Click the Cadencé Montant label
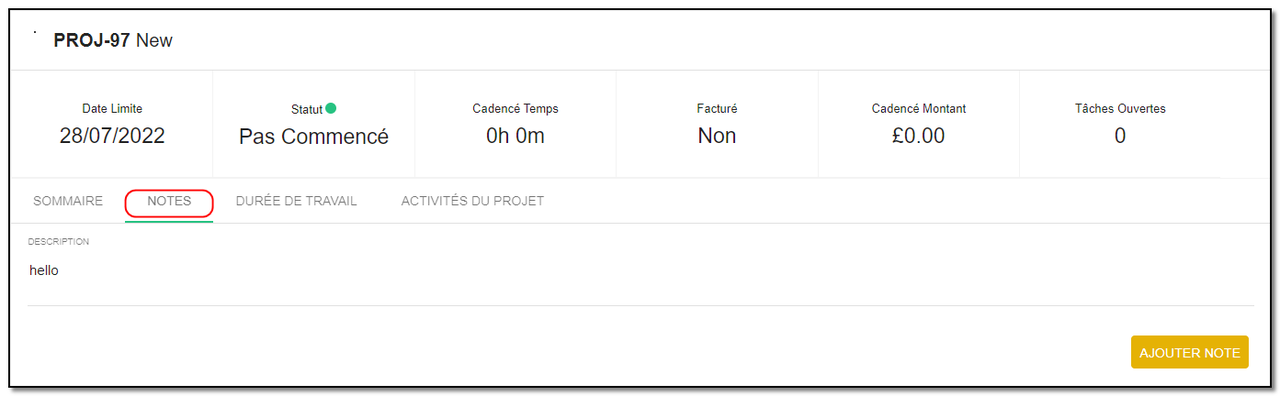The width and height of the screenshot is (1280, 396). pos(918,109)
